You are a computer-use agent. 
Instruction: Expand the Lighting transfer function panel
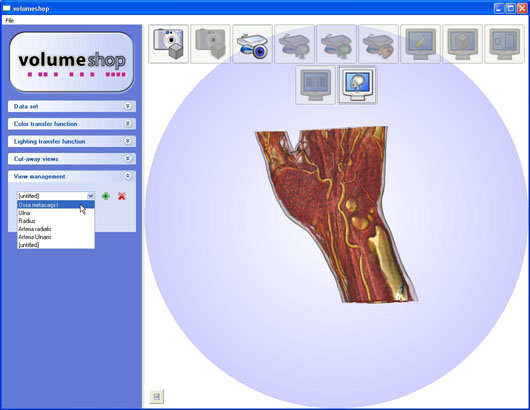[x=127, y=141]
